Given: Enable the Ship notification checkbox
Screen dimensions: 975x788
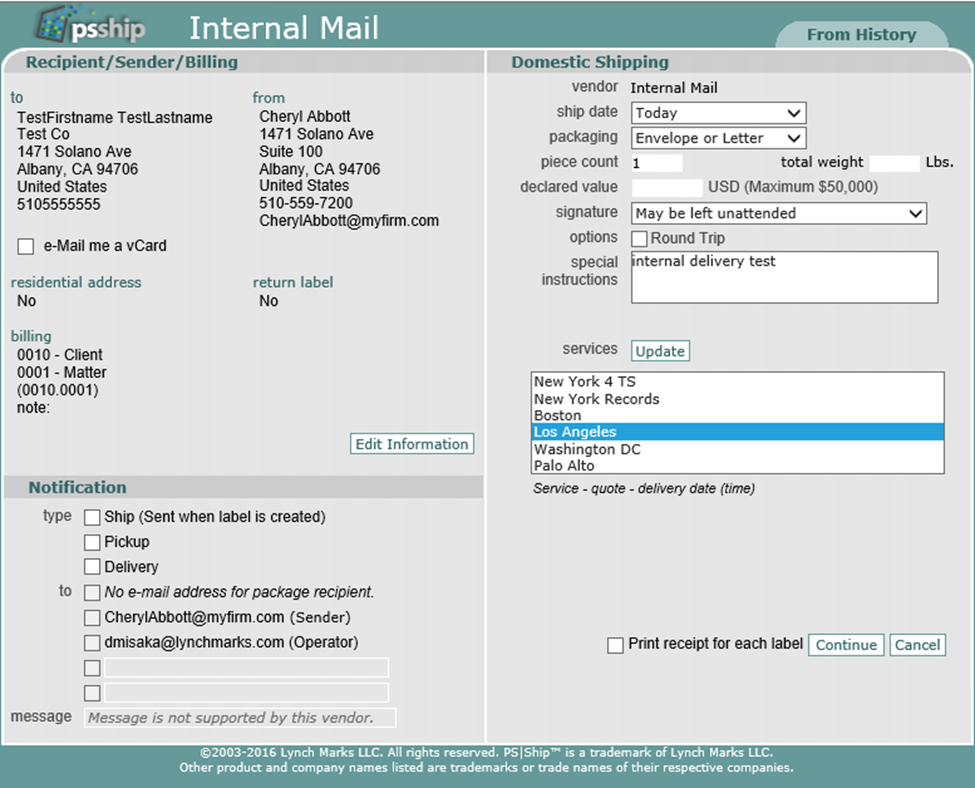Looking at the screenshot, I should (x=92, y=517).
